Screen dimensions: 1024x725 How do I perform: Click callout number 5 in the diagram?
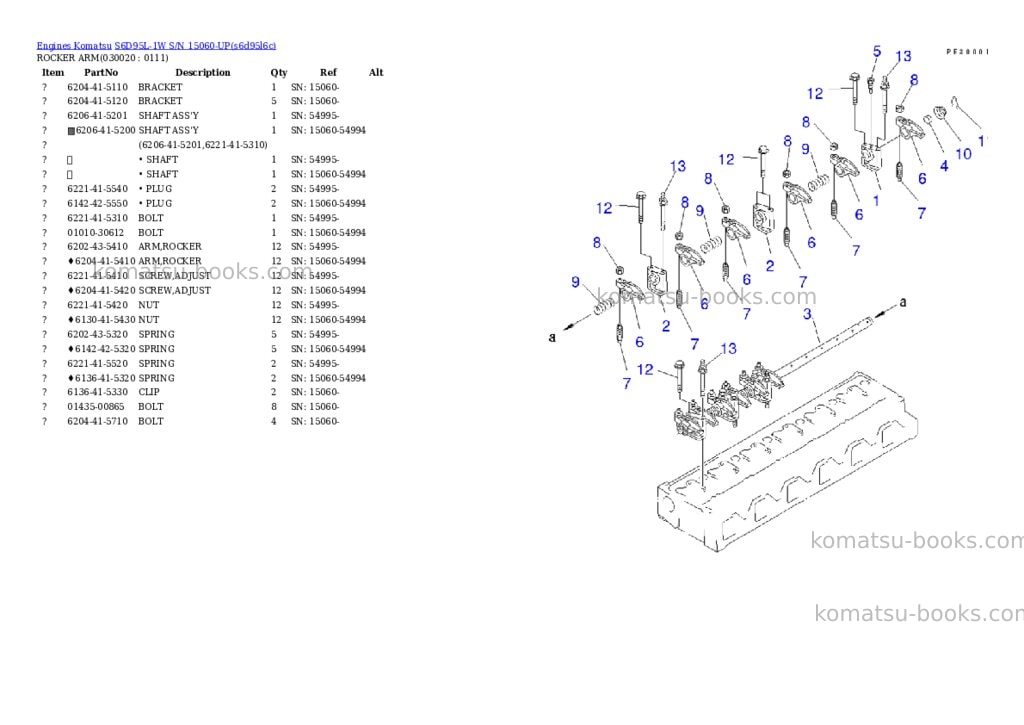(876, 51)
